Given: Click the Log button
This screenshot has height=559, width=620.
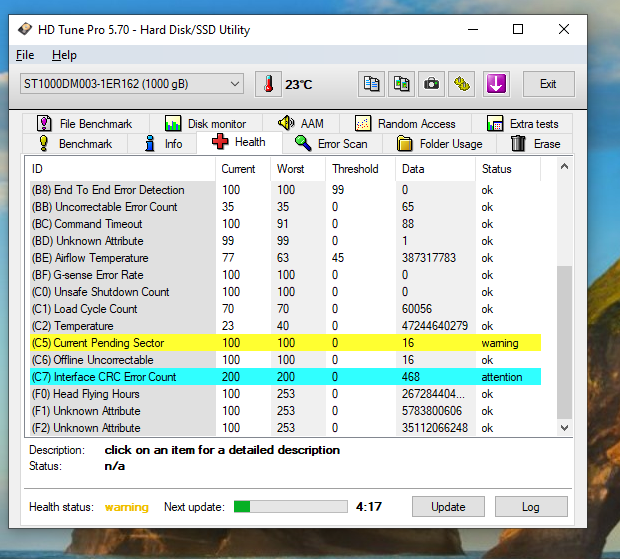Looking at the screenshot, I should (531, 507).
